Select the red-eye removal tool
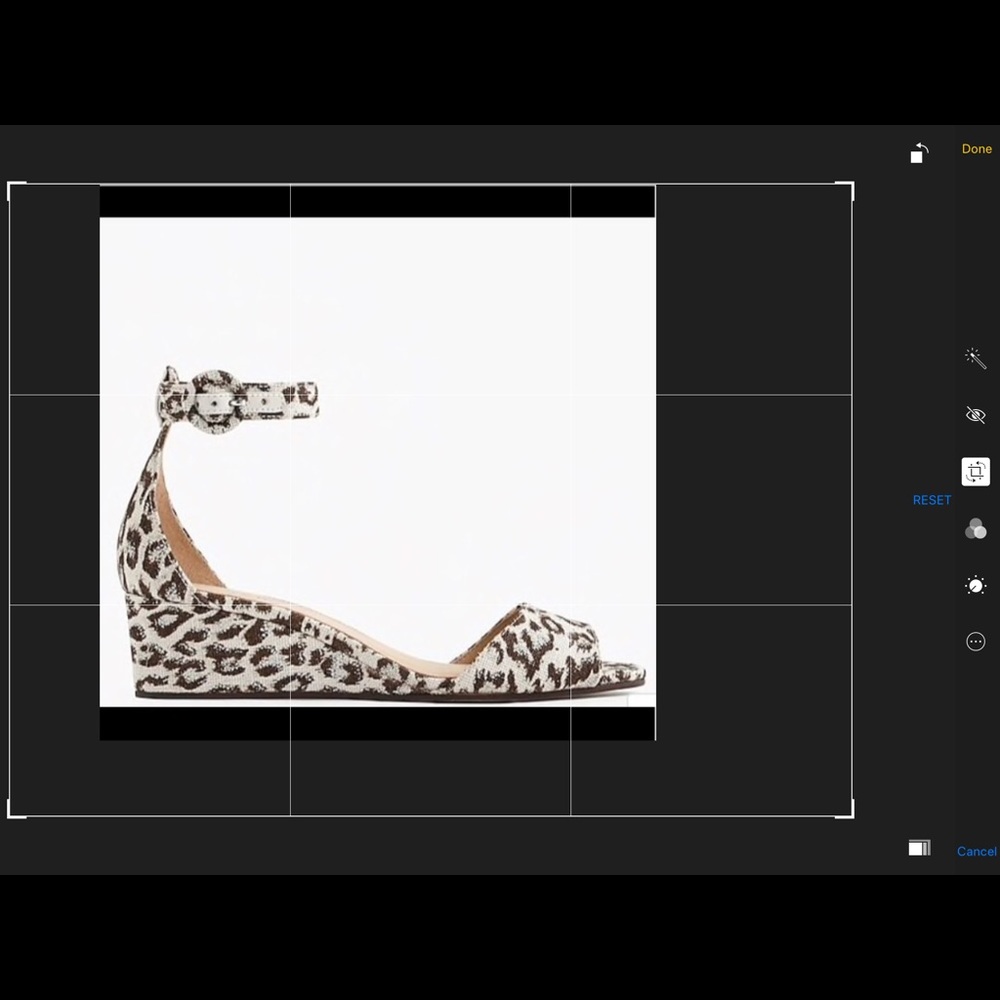 pyautogui.click(x=975, y=414)
